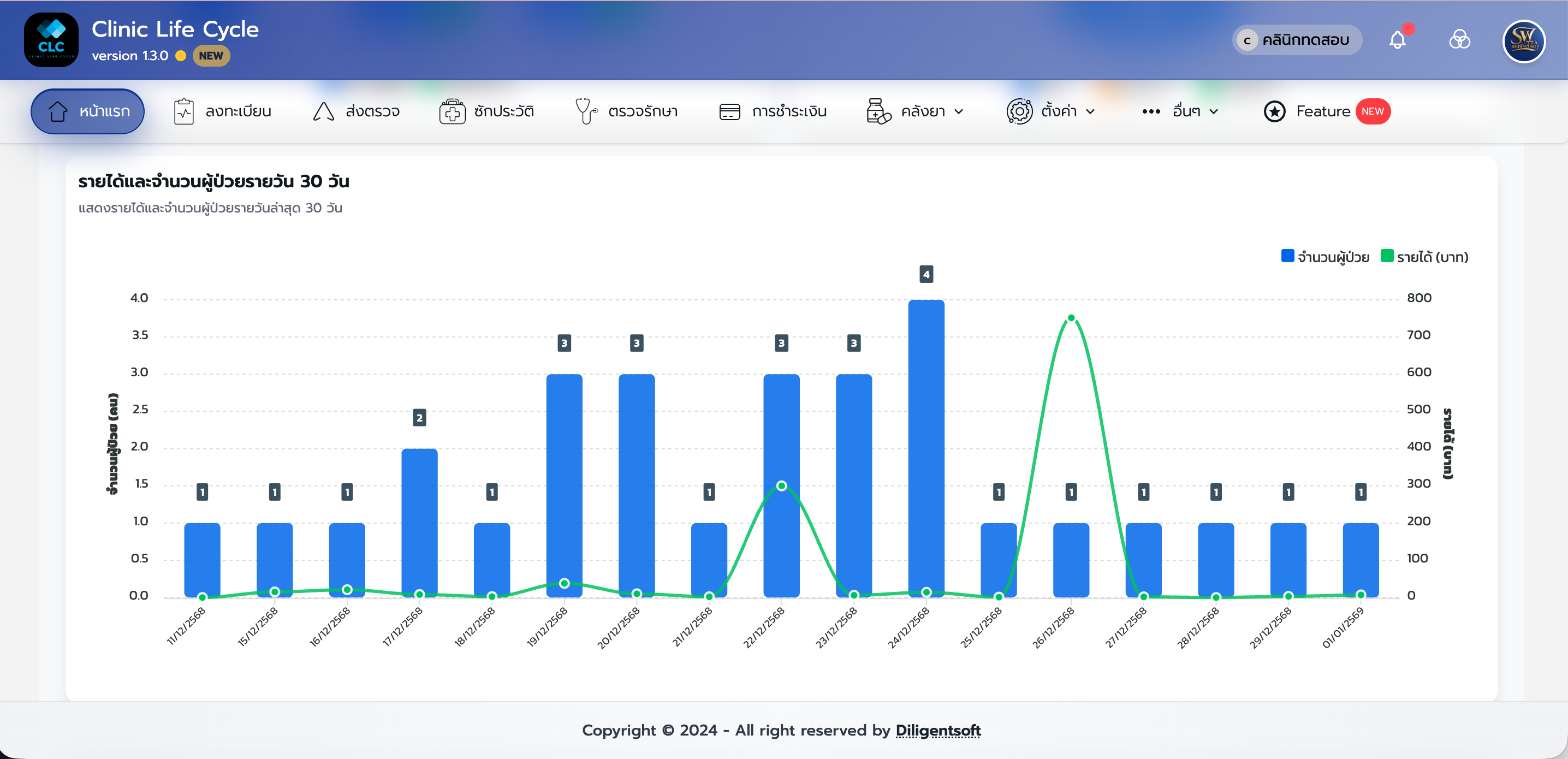Open the user profile avatar
Image resolution: width=1568 pixels, height=759 pixels.
pyautogui.click(x=1524, y=41)
